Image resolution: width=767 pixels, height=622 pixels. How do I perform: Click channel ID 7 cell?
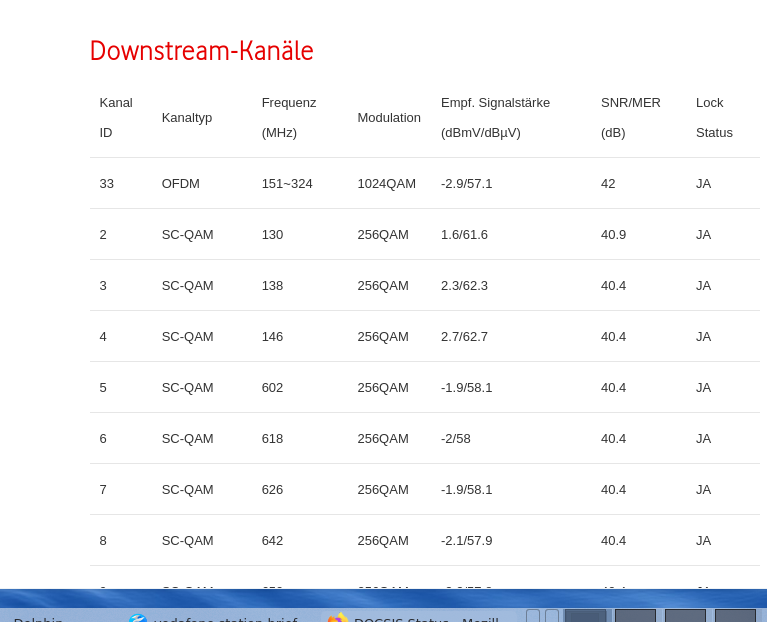(103, 490)
